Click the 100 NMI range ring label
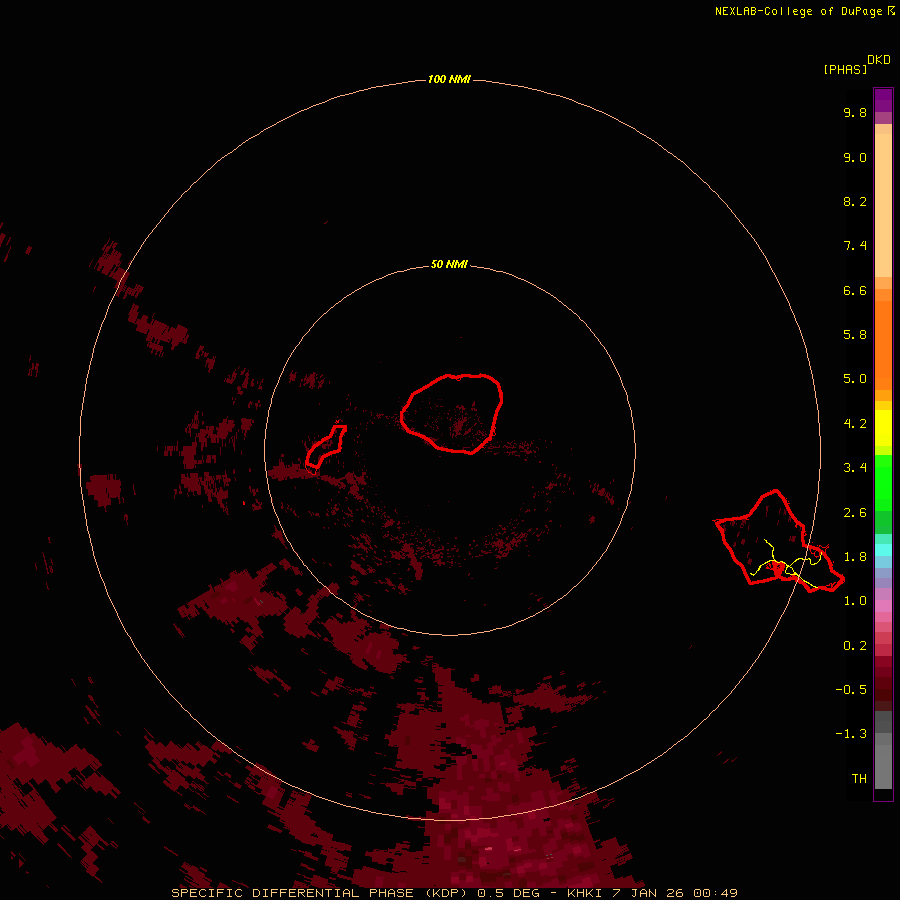 pyautogui.click(x=449, y=79)
